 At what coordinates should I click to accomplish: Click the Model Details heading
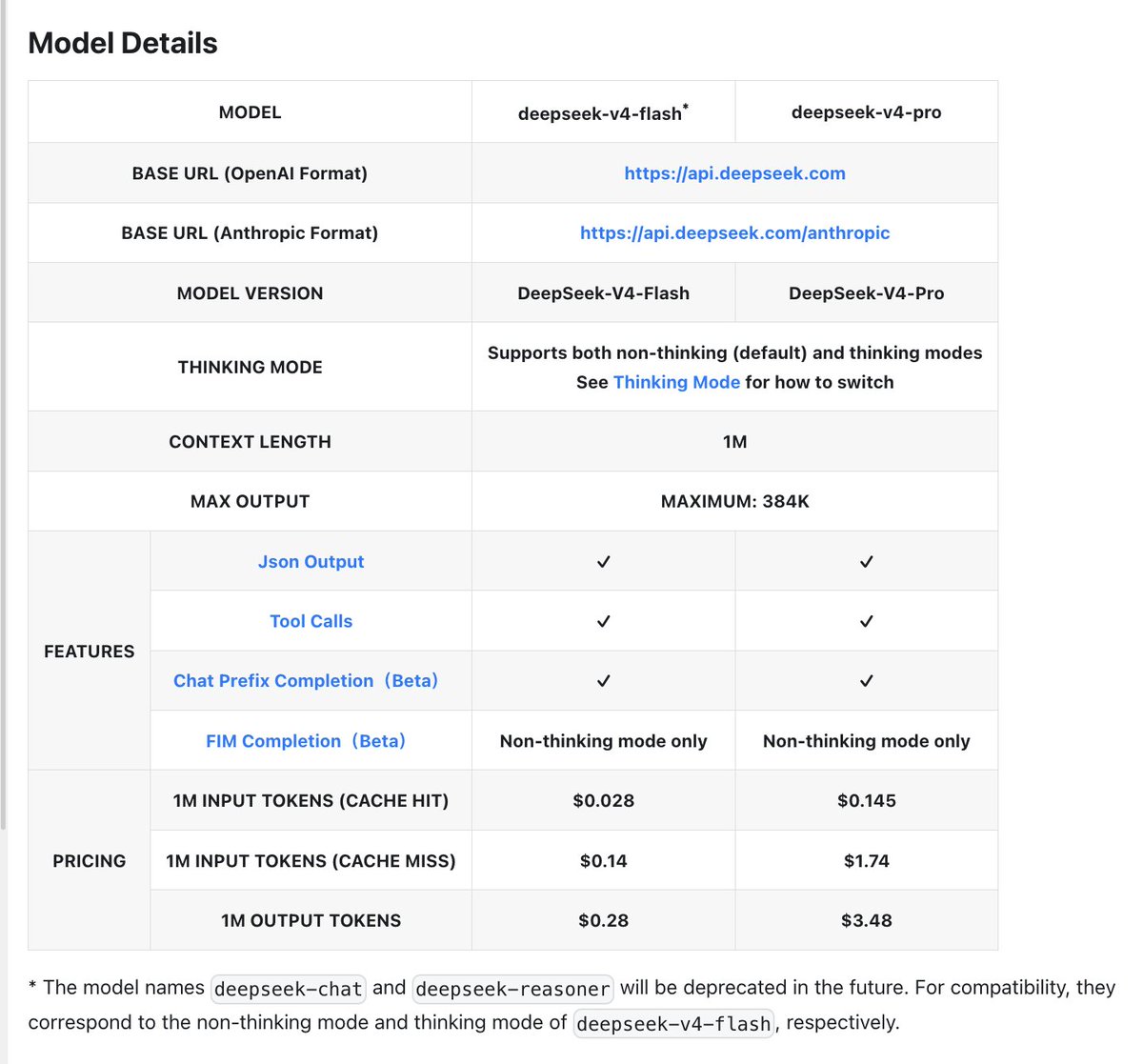(122, 42)
